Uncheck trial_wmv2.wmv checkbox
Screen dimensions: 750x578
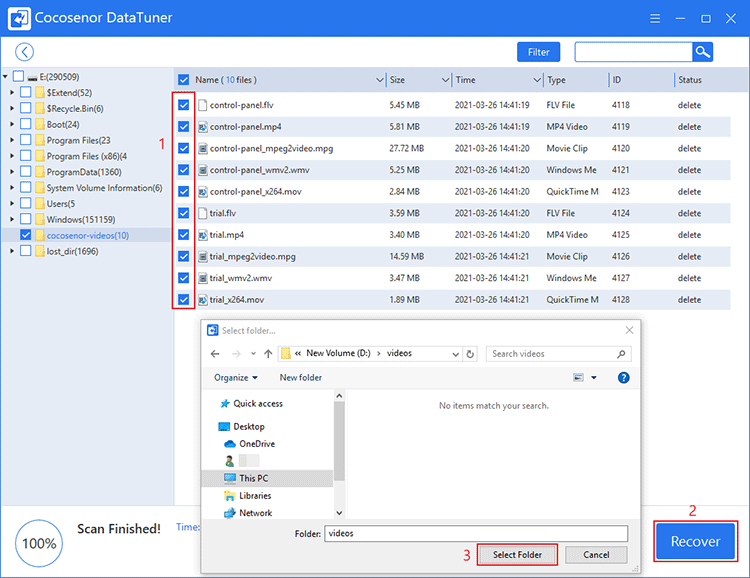tap(184, 278)
